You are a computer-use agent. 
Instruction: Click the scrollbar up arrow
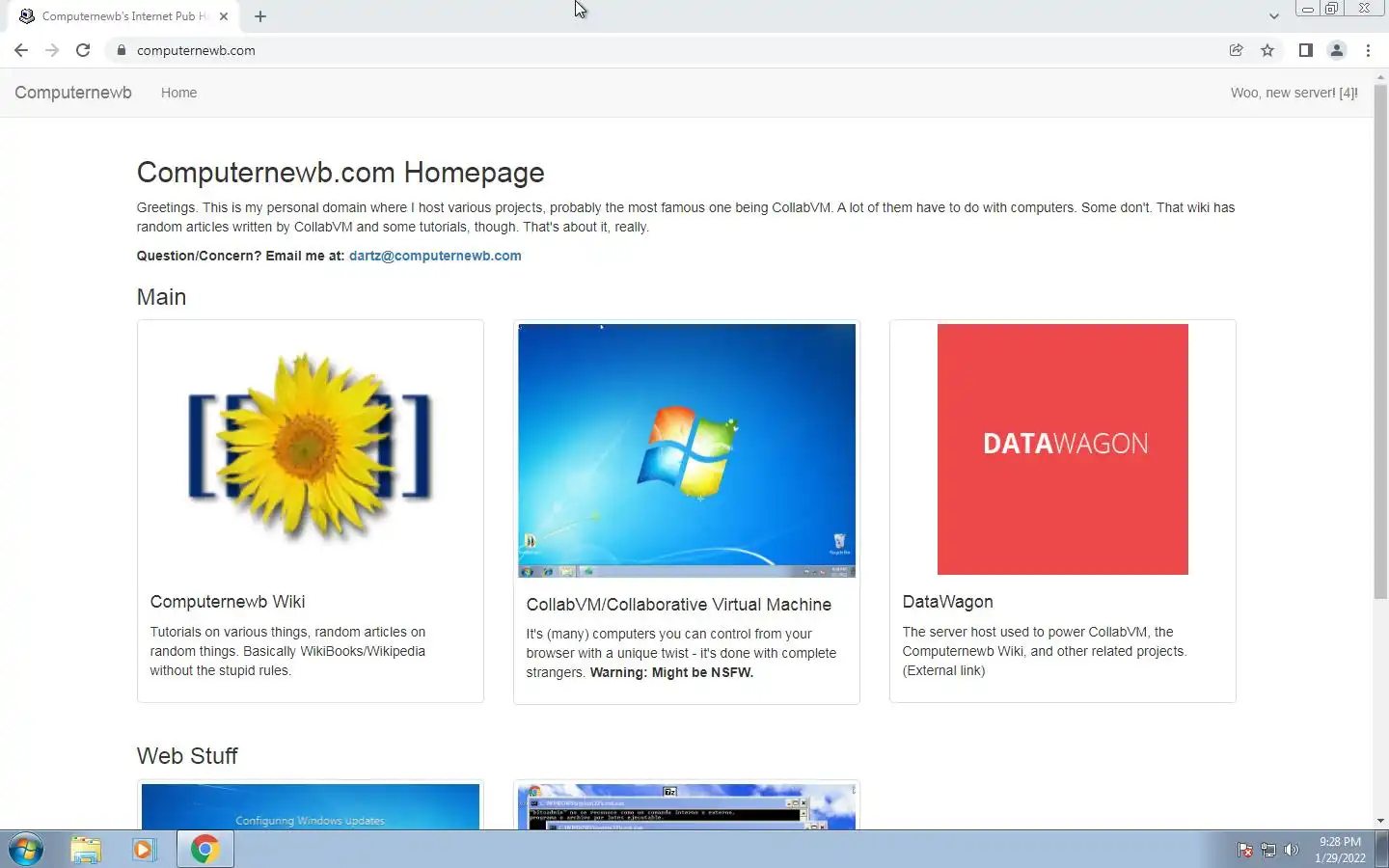click(x=1380, y=76)
